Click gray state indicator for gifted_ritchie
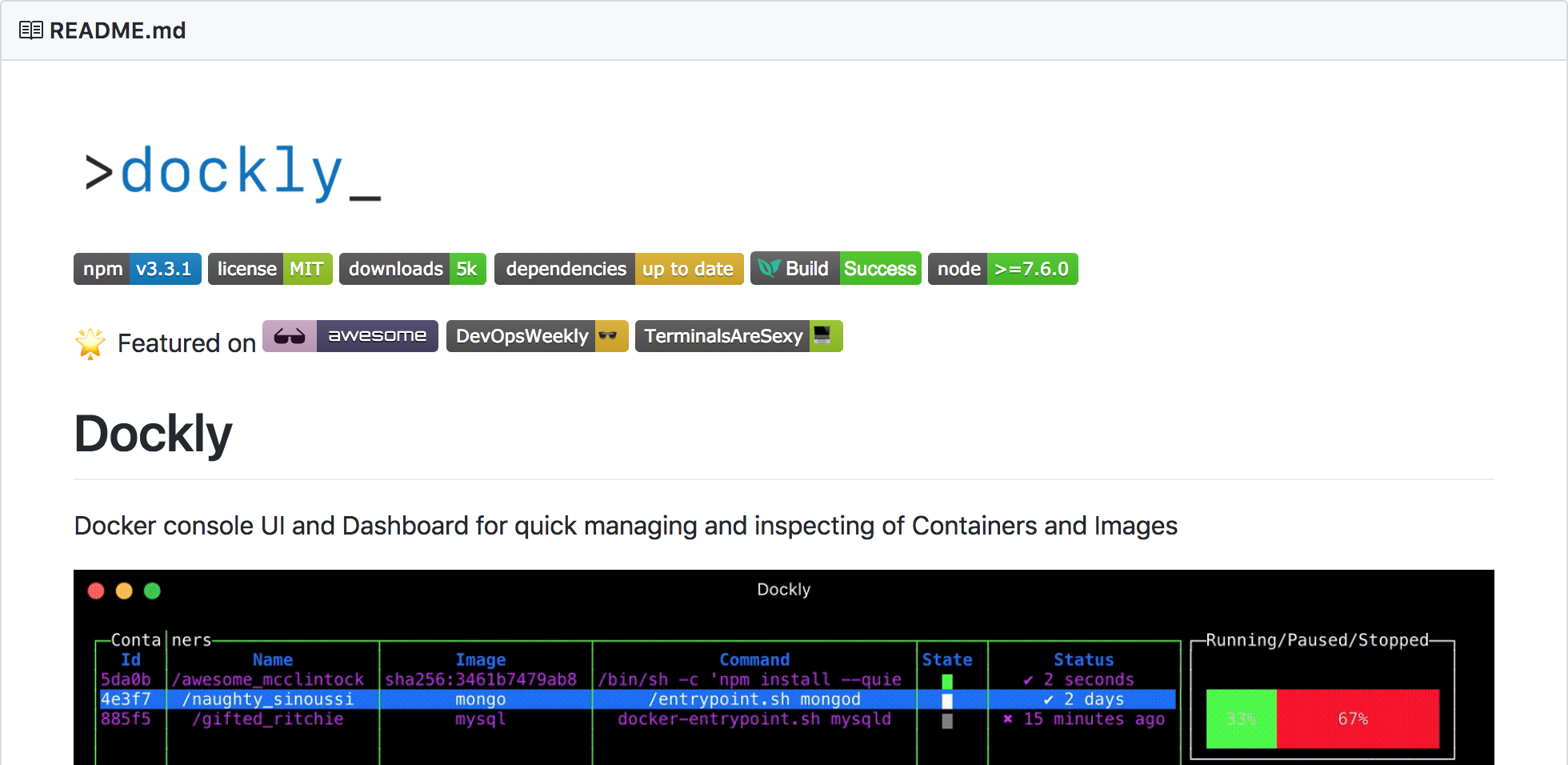The image size is (1568, 765). [x=947, y=721]
